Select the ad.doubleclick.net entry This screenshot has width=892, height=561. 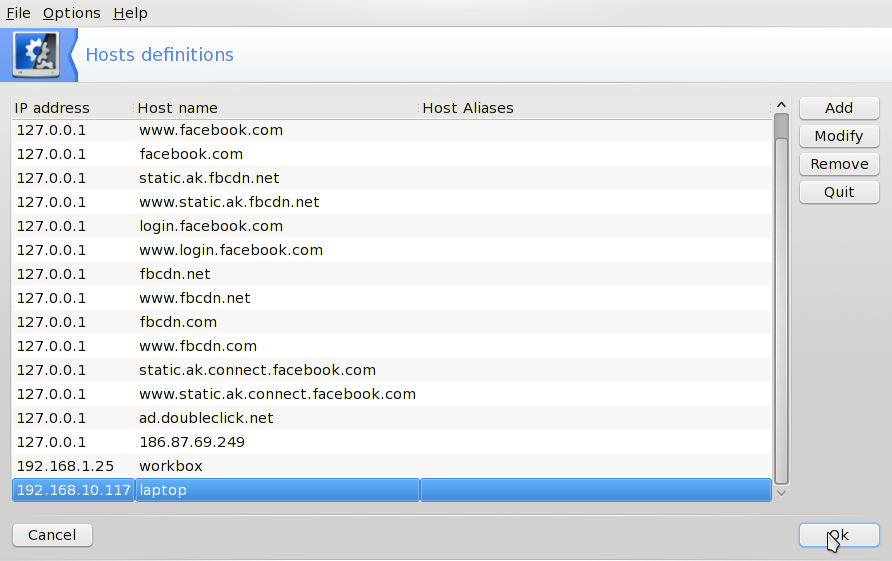[206, 418]
